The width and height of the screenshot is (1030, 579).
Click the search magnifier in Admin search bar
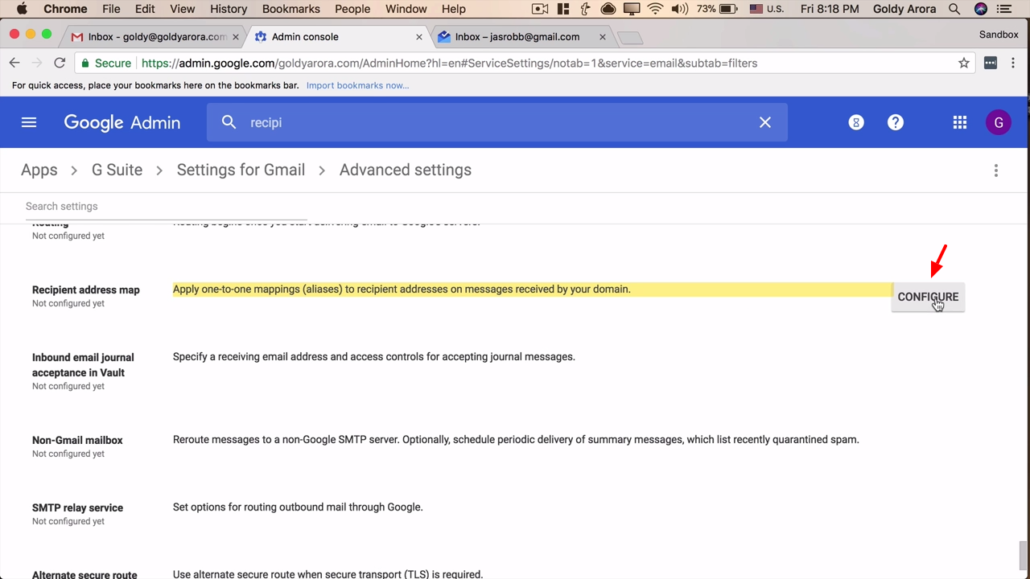click(x=229, y=122)
